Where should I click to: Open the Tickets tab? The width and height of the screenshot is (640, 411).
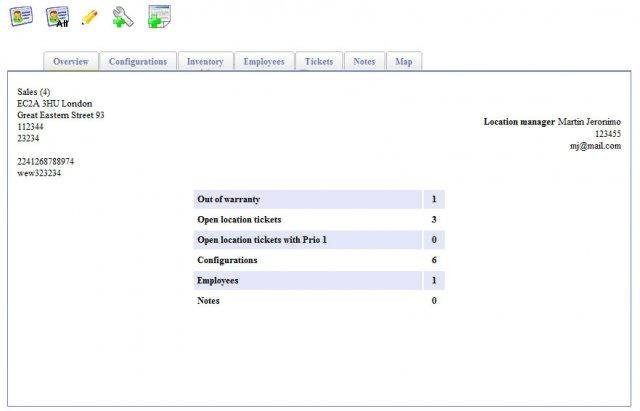pos(319,62)
